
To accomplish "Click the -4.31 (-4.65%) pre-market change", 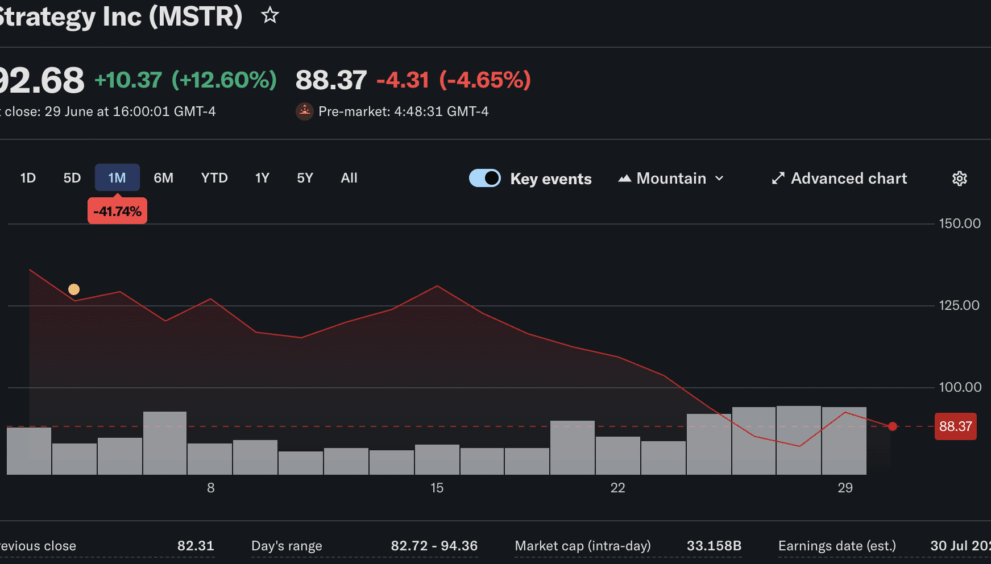I will click(x=454, y=80).
